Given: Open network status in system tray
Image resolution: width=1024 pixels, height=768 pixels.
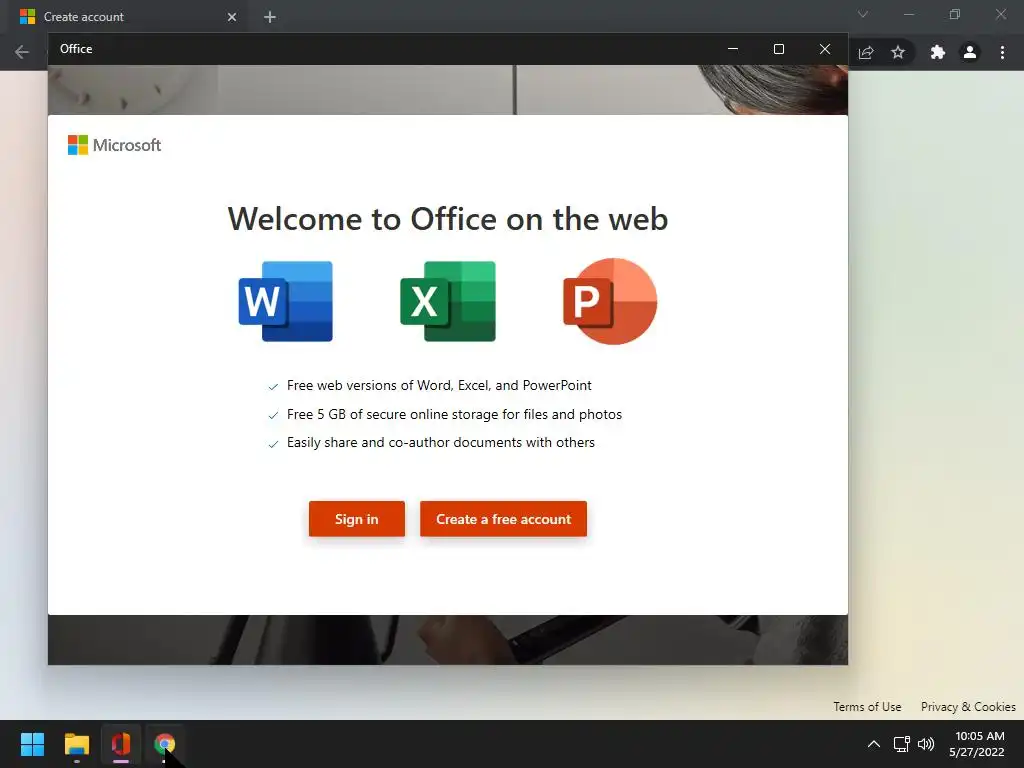Looking at the screenshot, I should click(902, 744).
